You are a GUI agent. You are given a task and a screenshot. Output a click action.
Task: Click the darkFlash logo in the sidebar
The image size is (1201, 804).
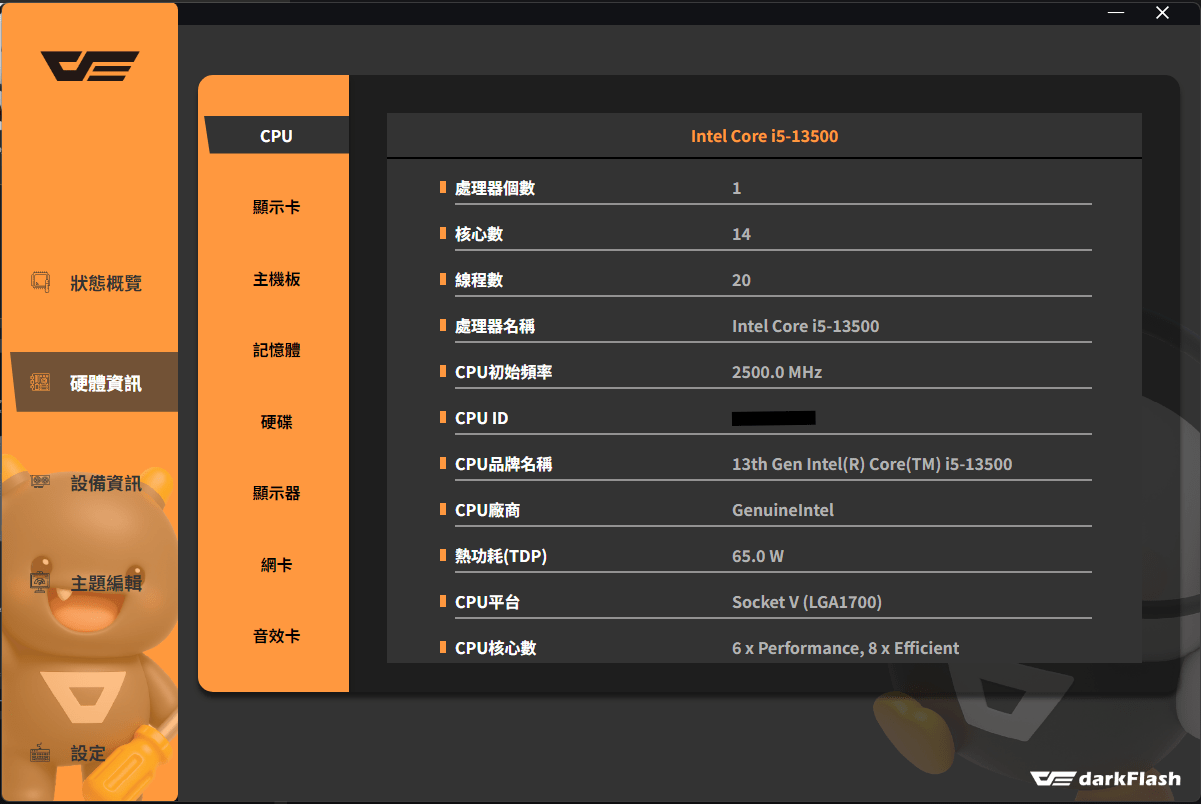pos(90,67)
